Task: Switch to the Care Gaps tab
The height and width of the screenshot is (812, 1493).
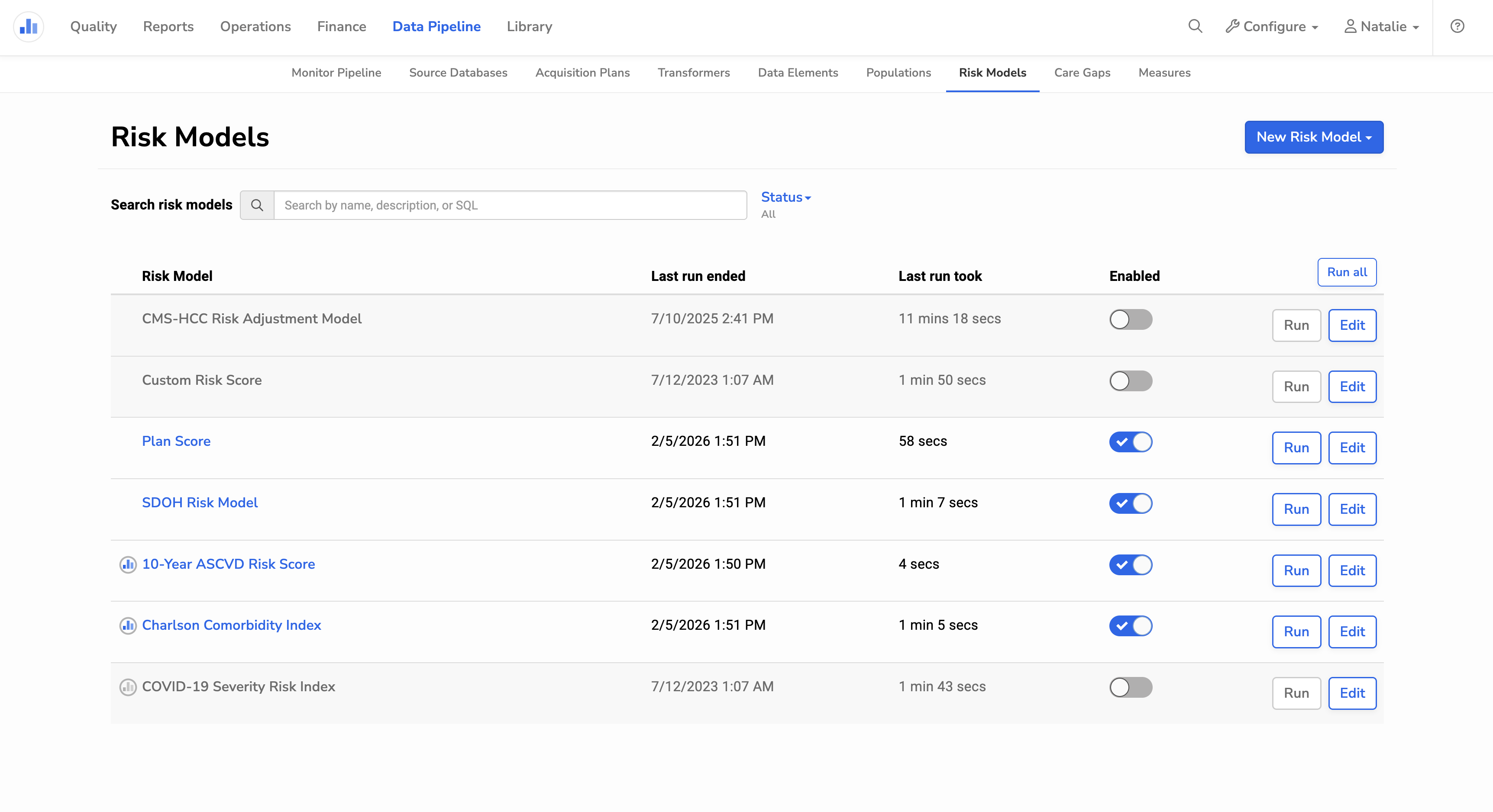Action: click(x=1082, y=73)
